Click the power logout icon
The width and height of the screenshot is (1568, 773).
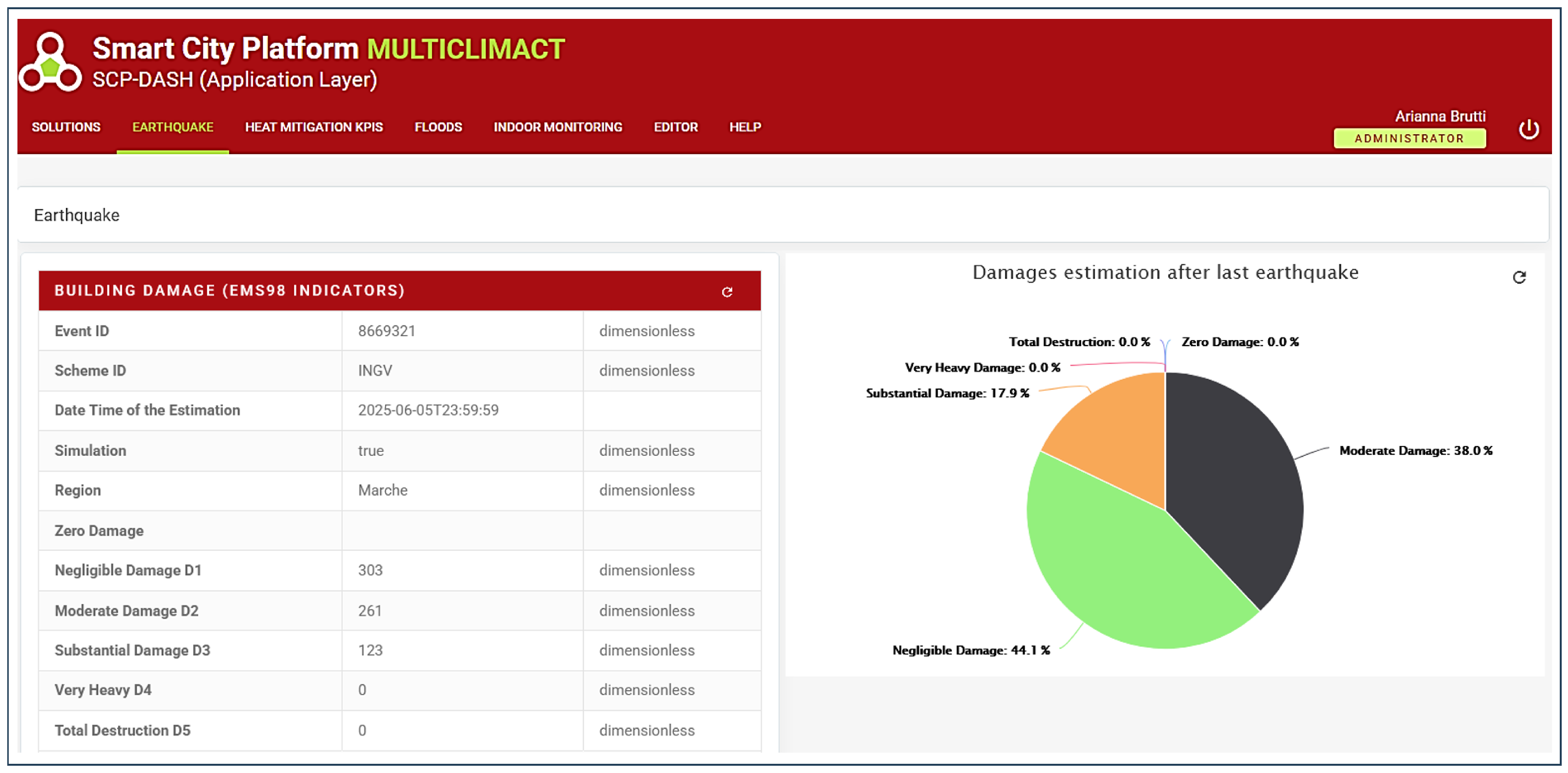[1528, 130]
